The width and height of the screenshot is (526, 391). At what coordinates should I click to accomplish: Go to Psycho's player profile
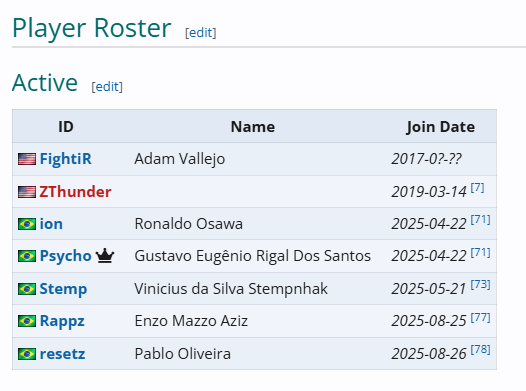[65, 256]
